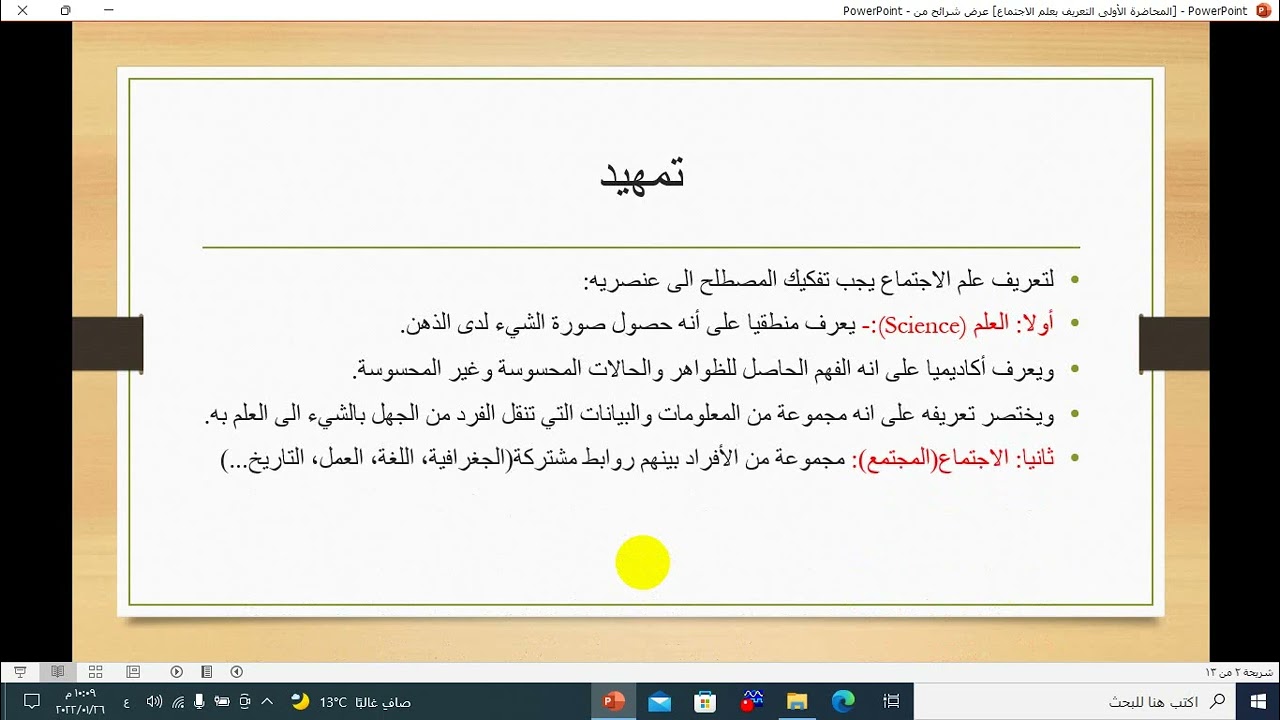The width and height of the screenshot is (1280, 720).
Task: Open File Explorer from the taskbar
Action: [x=797, y=702]
